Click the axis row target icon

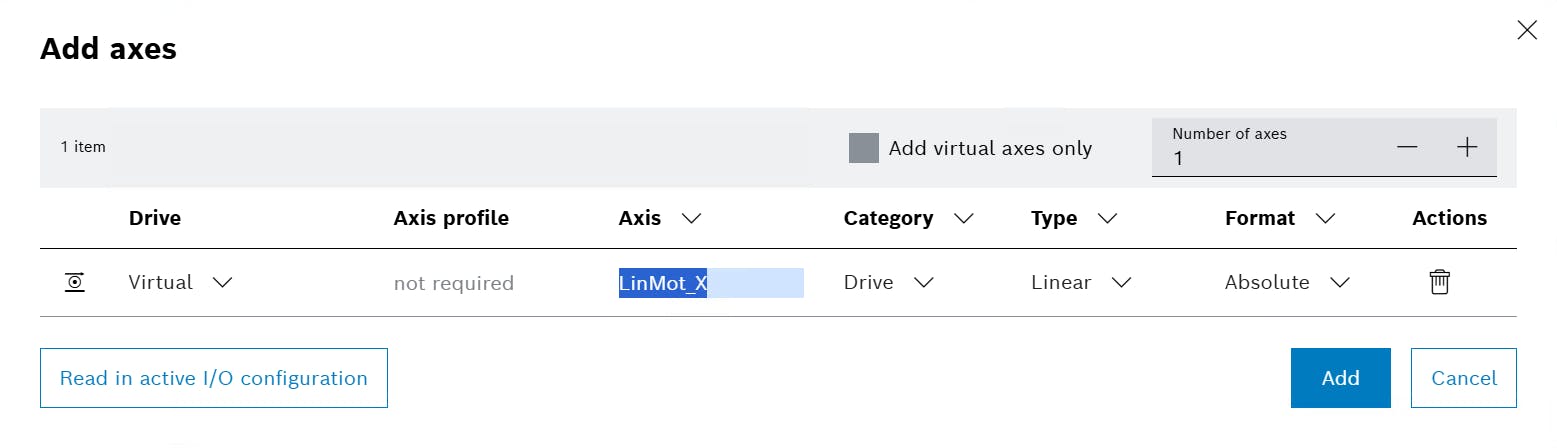click(x=75, y=283)
